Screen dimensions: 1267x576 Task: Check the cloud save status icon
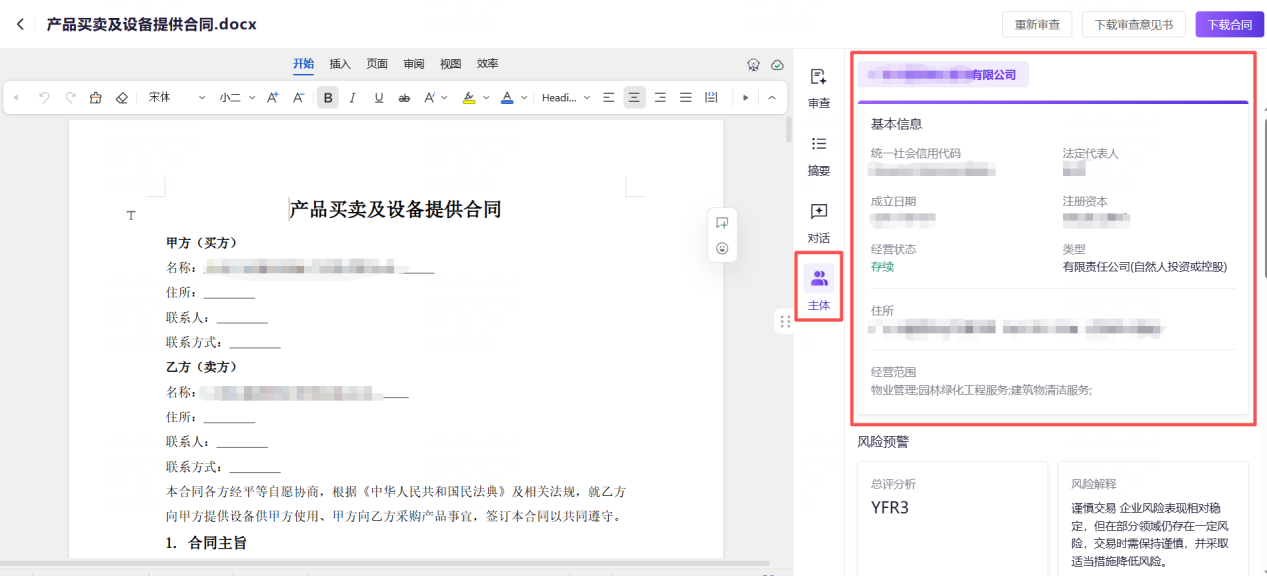pyautogui.click(x=777, y=65)
